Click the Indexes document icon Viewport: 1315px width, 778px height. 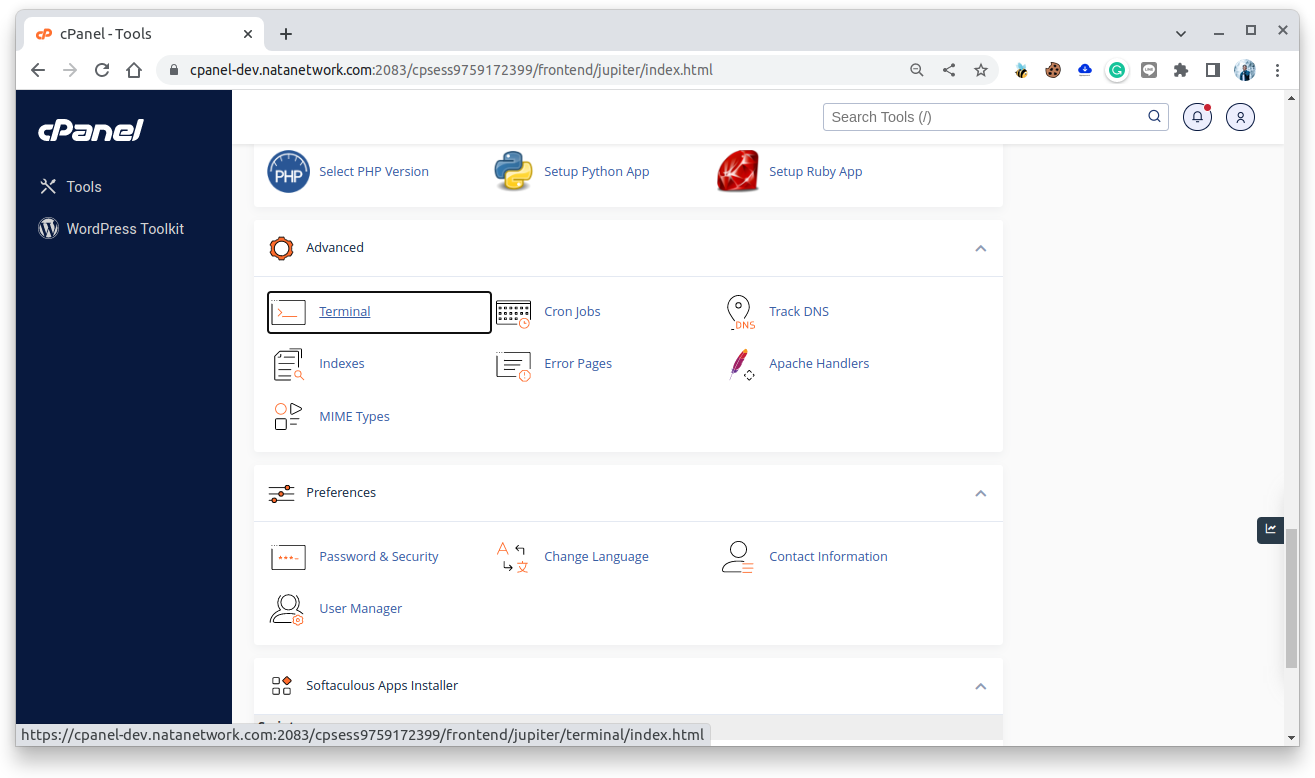[x=288, y=365]
